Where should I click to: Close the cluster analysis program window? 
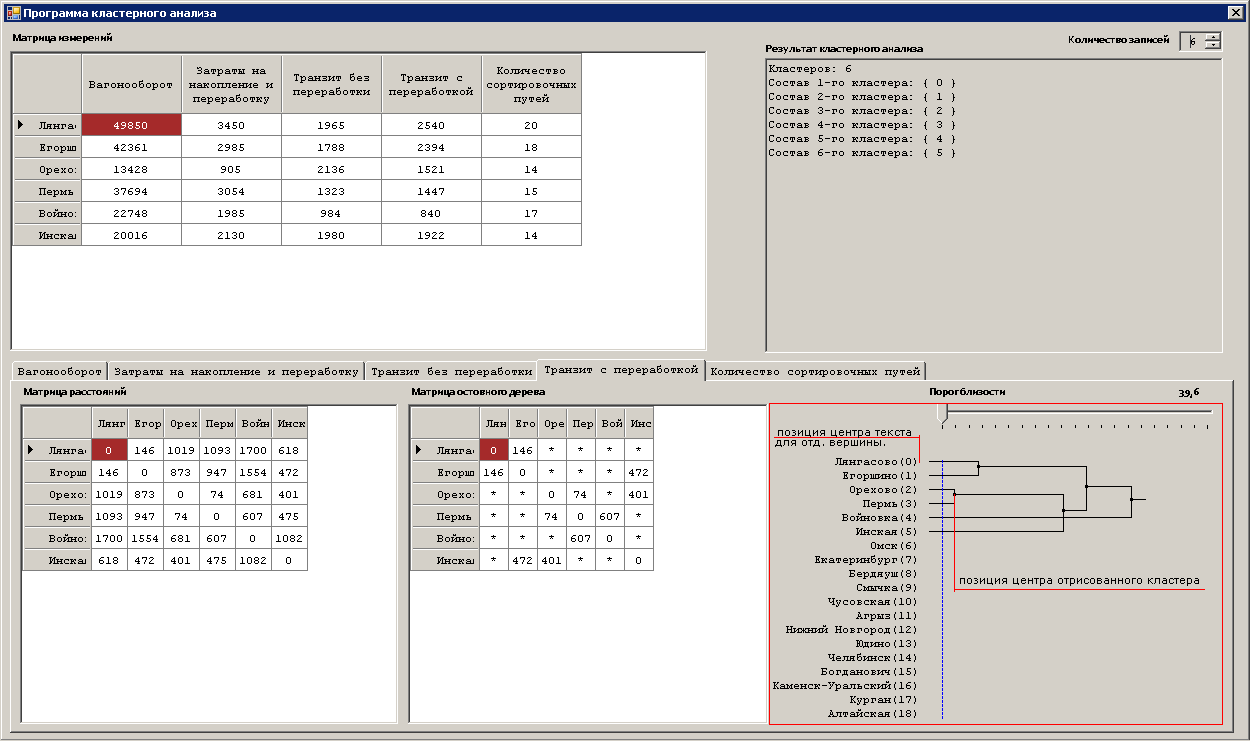(x=1234, y=13)
